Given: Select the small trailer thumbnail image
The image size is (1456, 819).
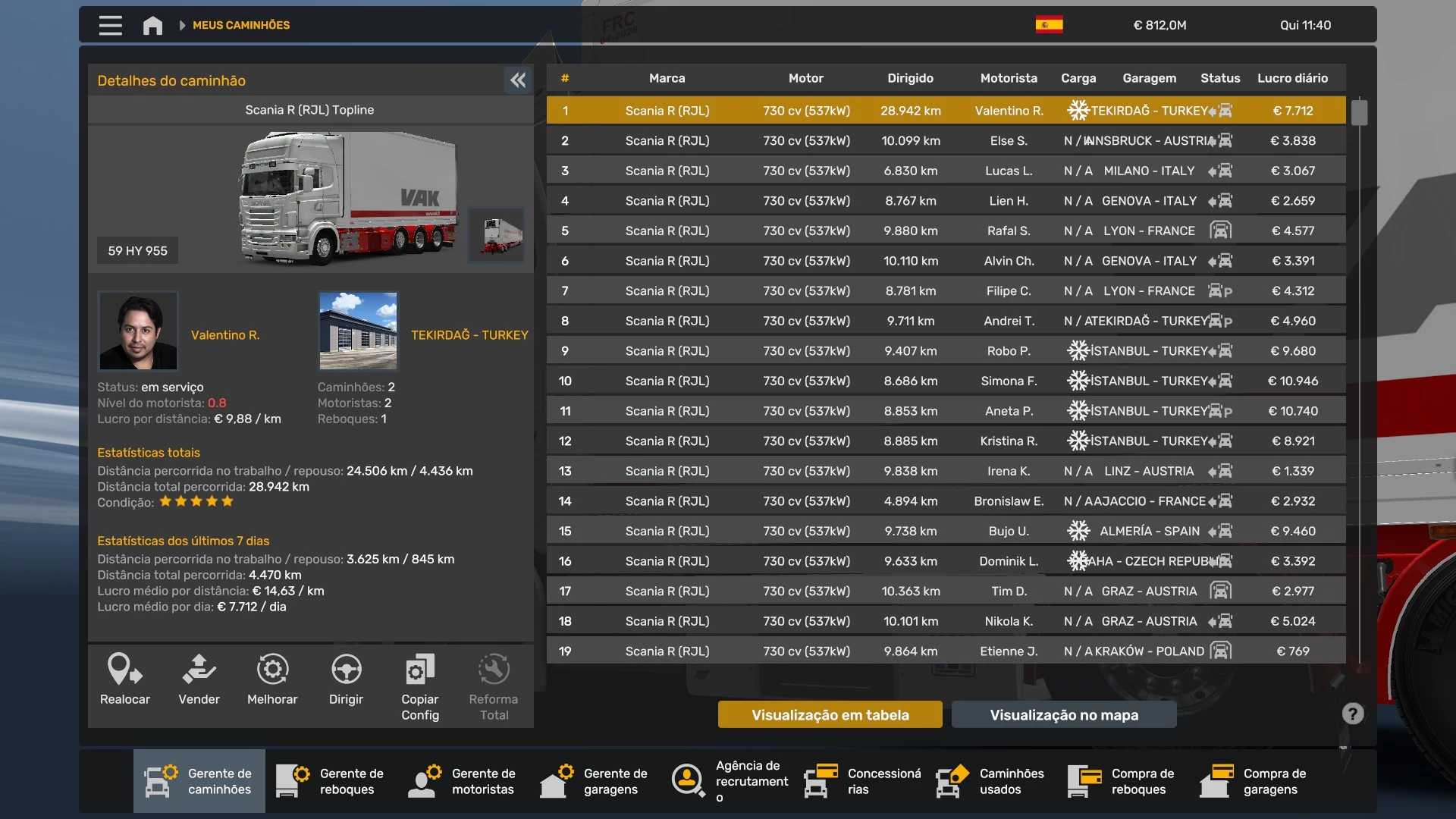Looking at the screenshot, I should point(497,235).
